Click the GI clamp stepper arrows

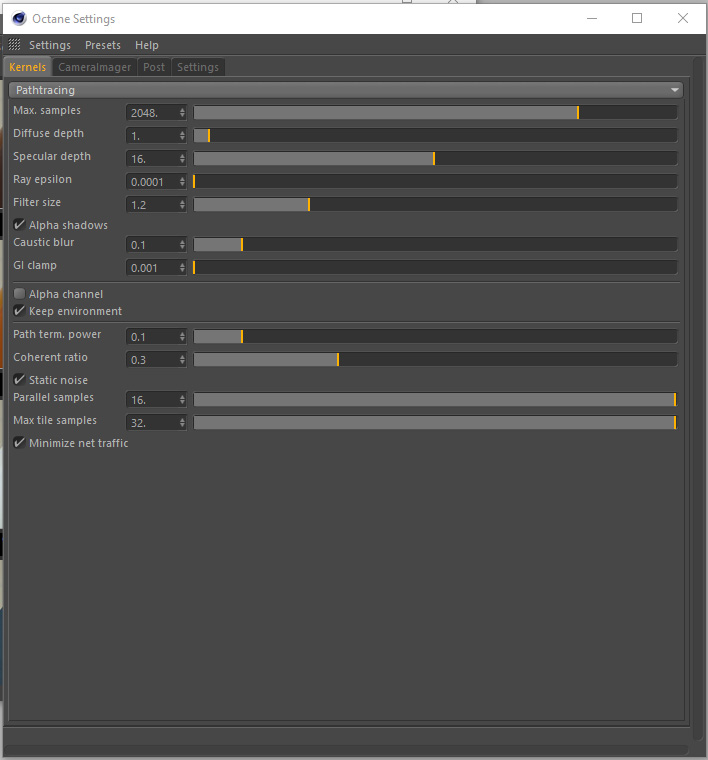pyautogui.click(x=182, y=268)
